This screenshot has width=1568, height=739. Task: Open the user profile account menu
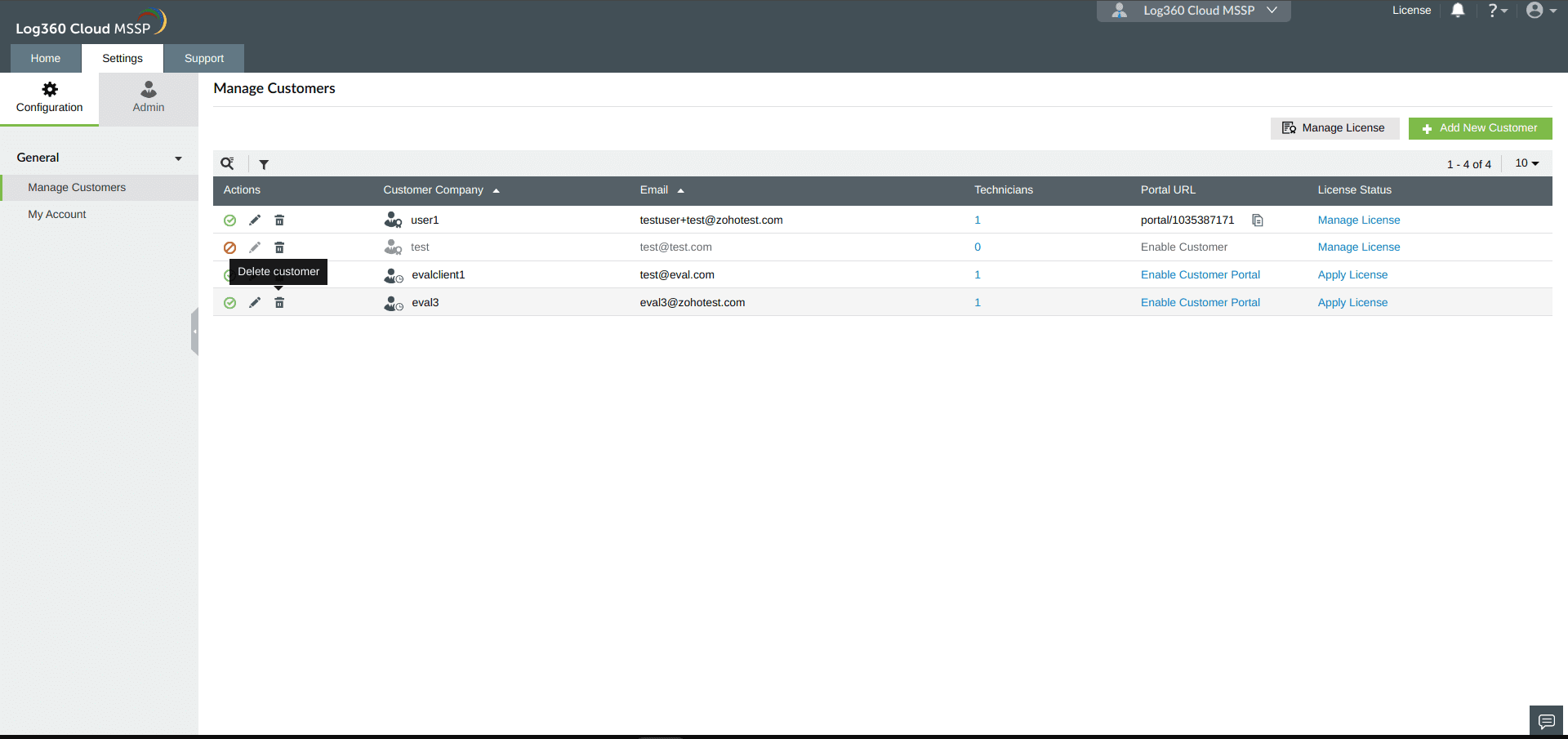[x=1541, y=11]
